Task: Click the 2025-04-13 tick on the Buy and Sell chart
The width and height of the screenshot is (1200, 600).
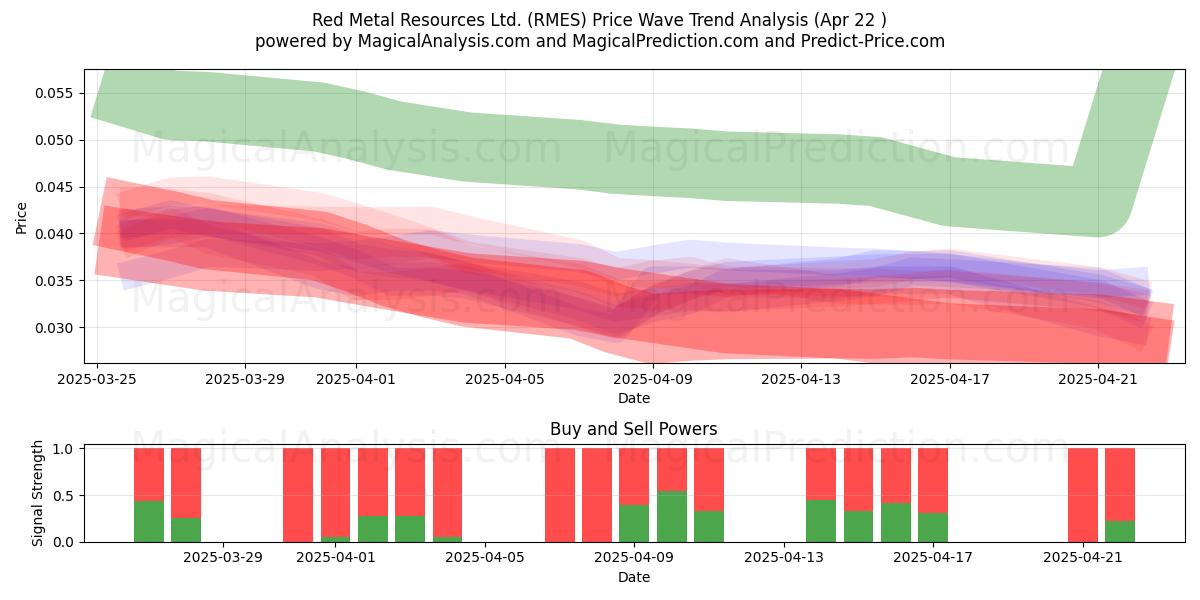Action: click(784, 558)
